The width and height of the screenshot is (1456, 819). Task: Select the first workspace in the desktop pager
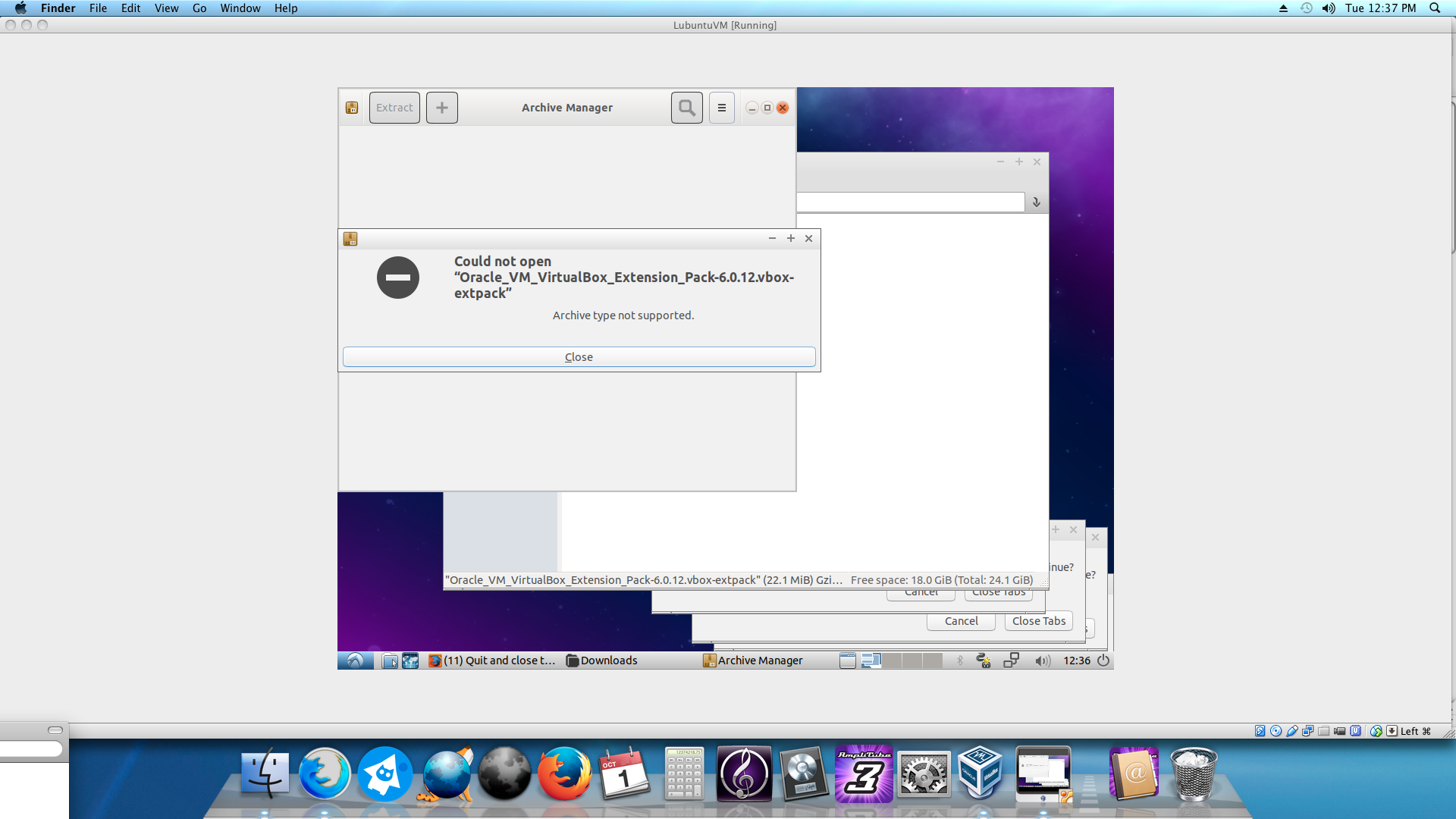click(x=871, y=661)
